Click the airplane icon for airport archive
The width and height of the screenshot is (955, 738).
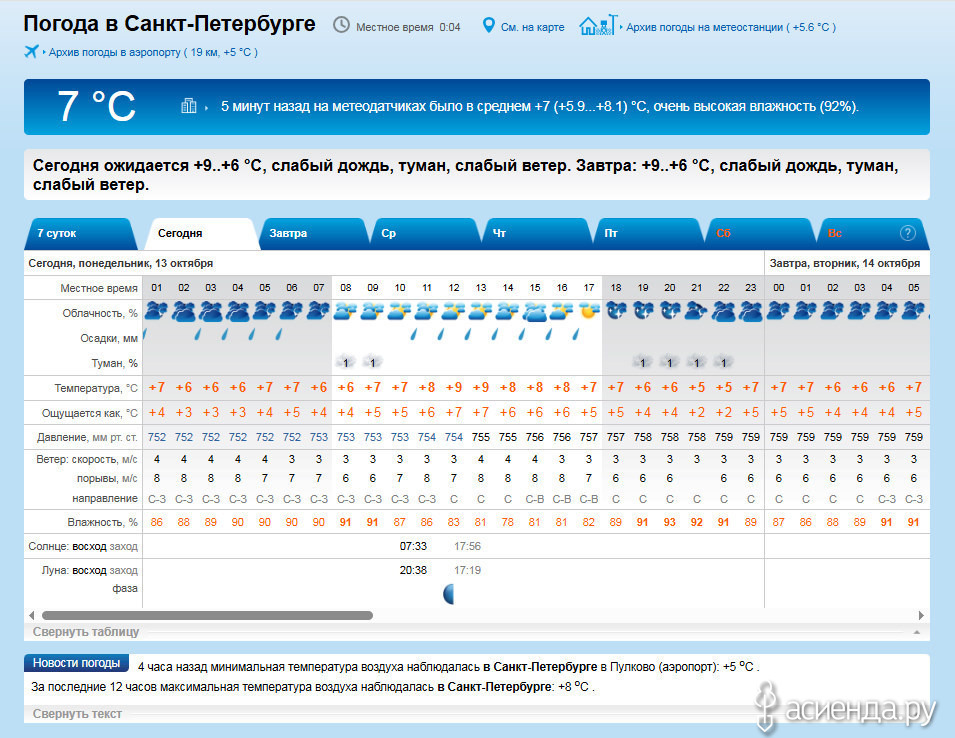point(32,51)
